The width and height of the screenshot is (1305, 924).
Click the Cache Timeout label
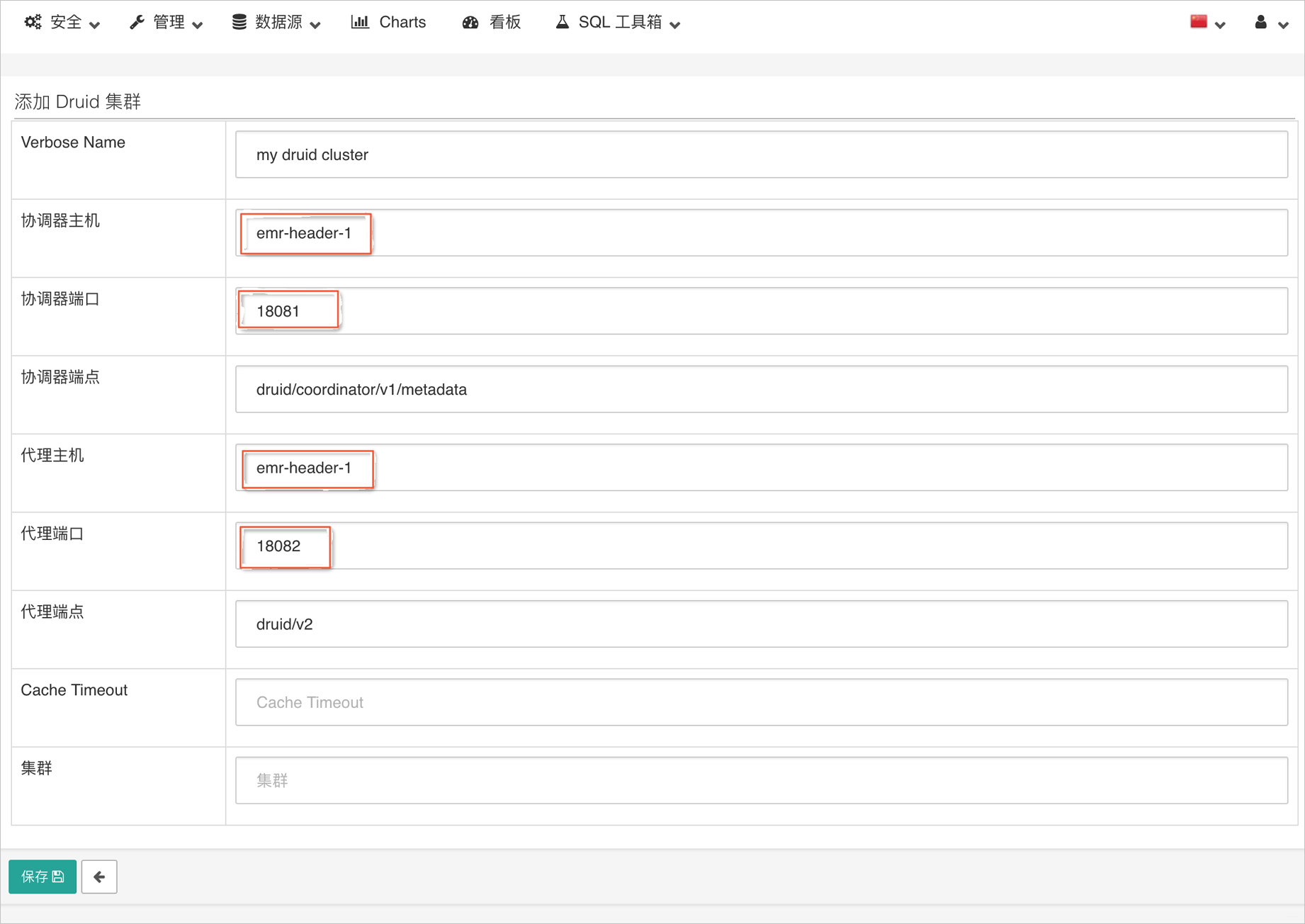[74, 690]
